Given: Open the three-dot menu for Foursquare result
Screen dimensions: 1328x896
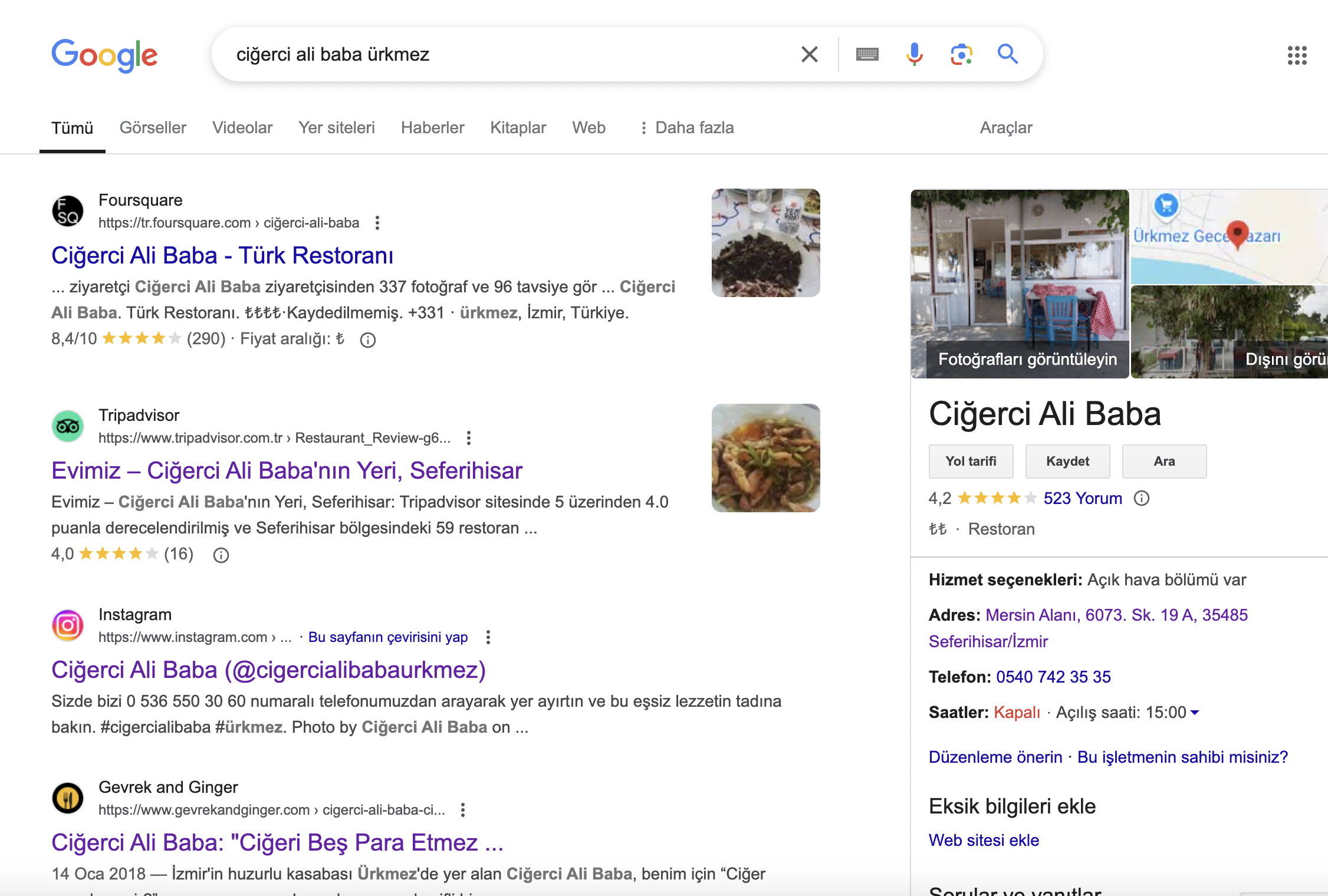Looking at the screenshot, I should coord(377,223).
